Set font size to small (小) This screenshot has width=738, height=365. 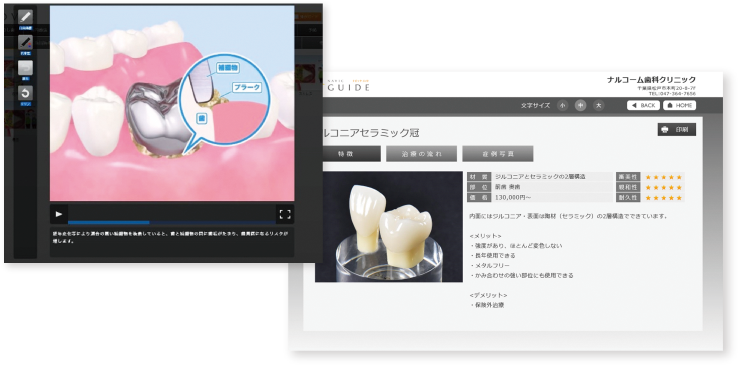click(x=562, y=105)
